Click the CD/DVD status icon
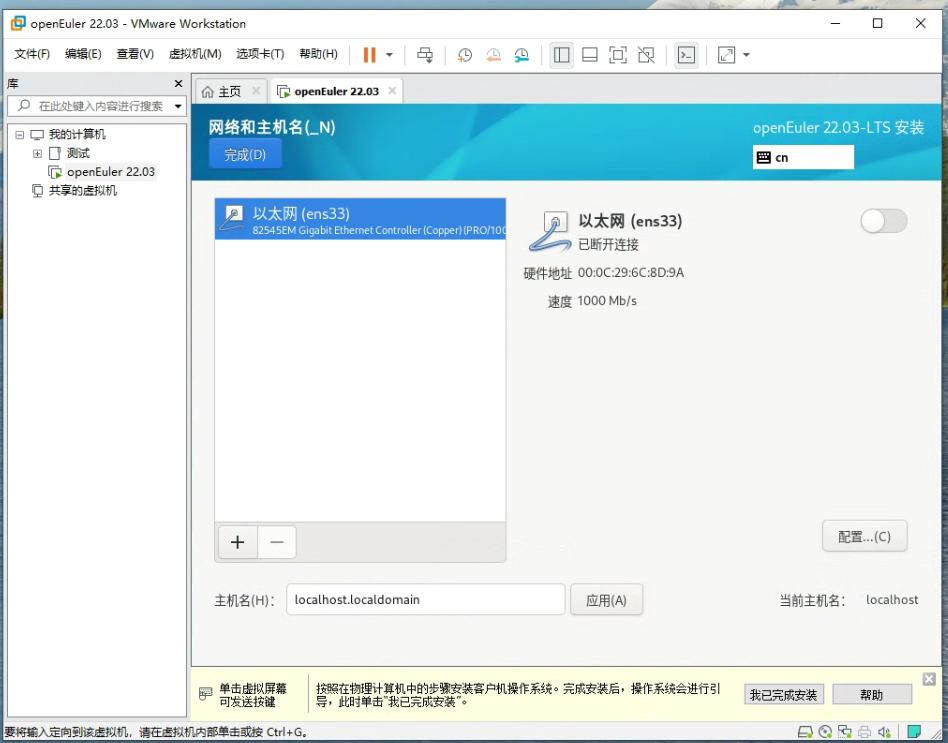The image size is (948, 743). (825, 732)
